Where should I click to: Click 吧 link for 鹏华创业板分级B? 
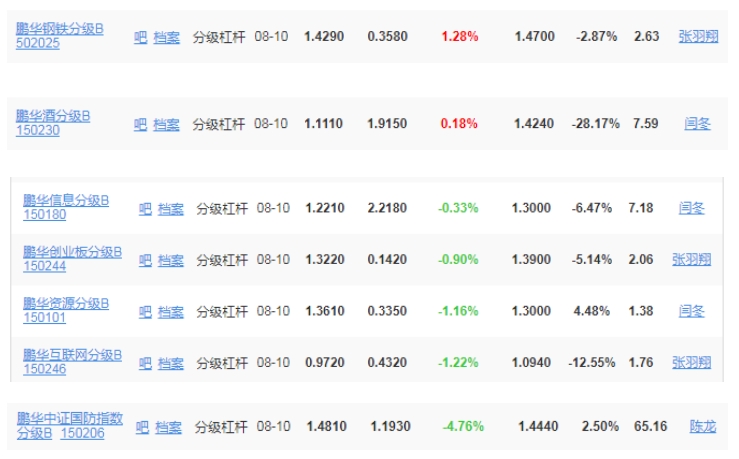pos(145,260)
